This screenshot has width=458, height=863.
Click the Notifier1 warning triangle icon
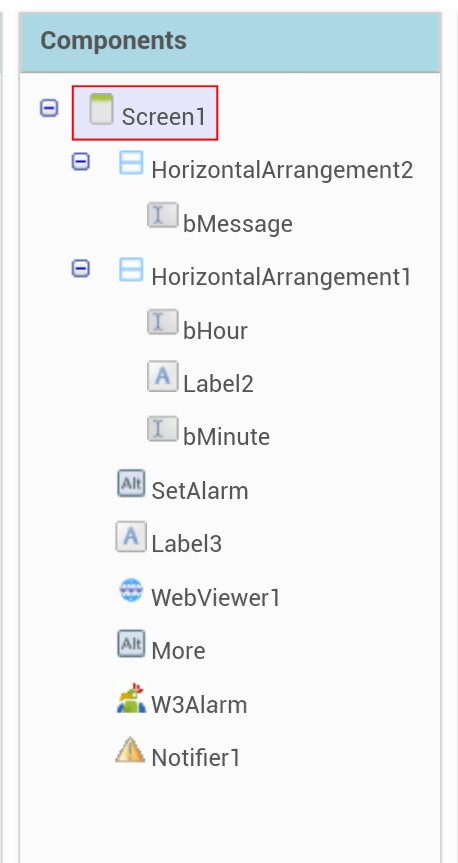click(x=130, y=750)
